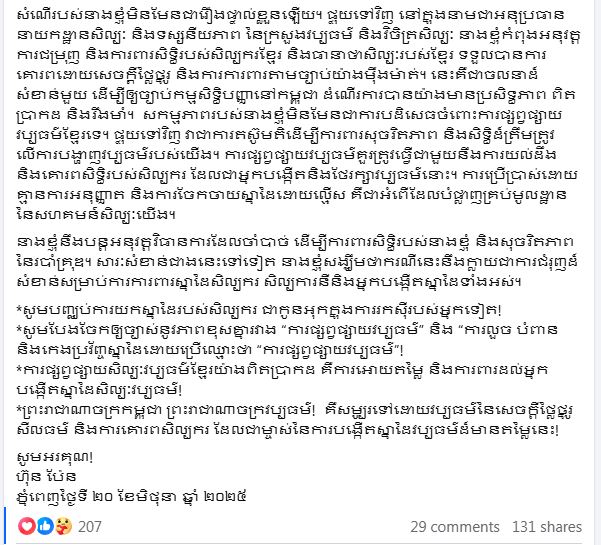Click the bullet line starting *សូមបញ្ឈប់
Screen dimensions: 601x545
pyautogui.click(x=259, y=310)
